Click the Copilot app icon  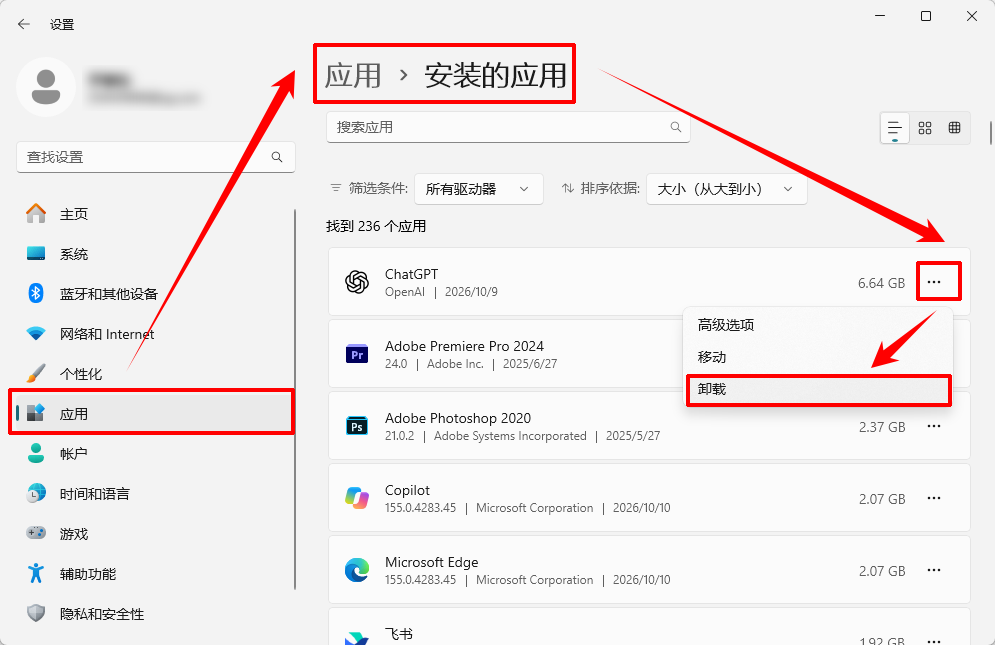coord(357,498)
